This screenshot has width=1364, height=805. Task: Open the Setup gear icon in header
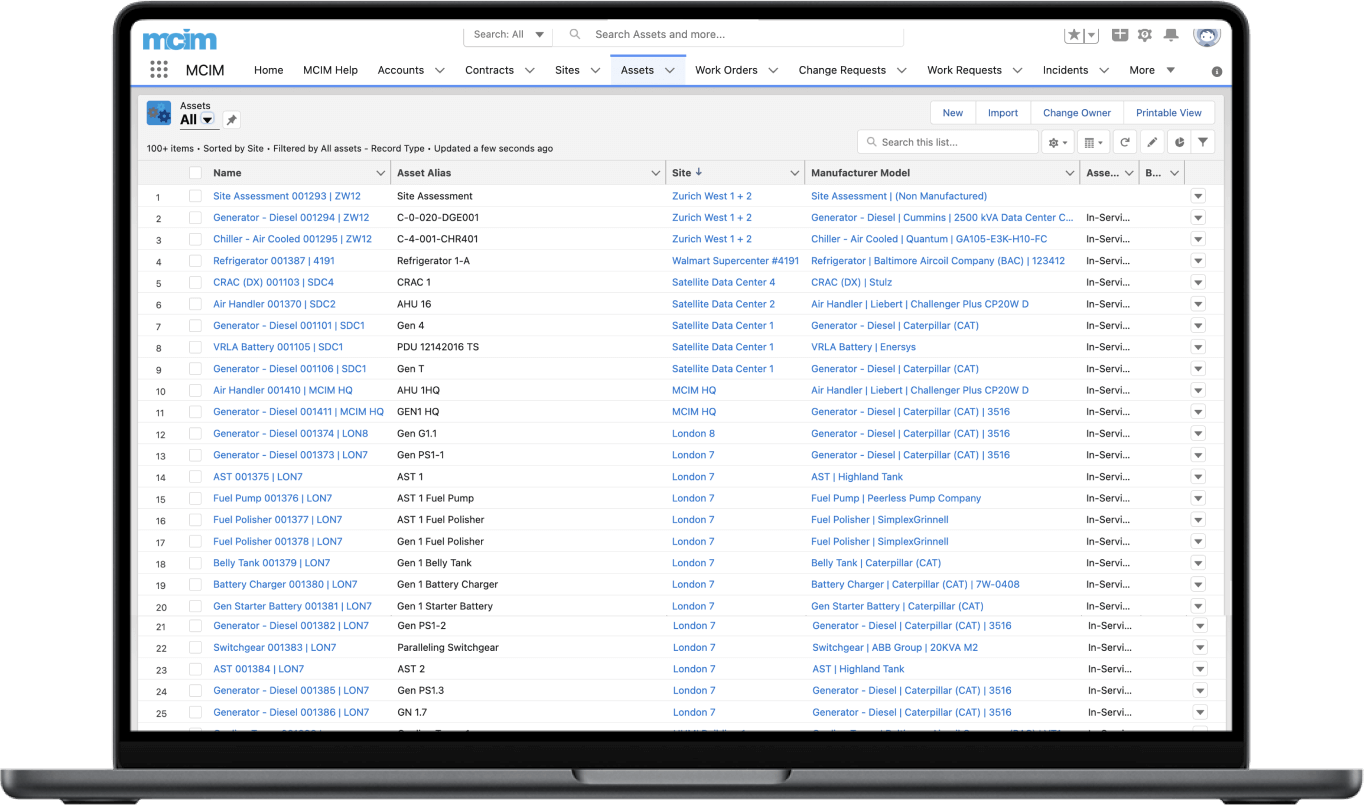(x=1145, y=35)
